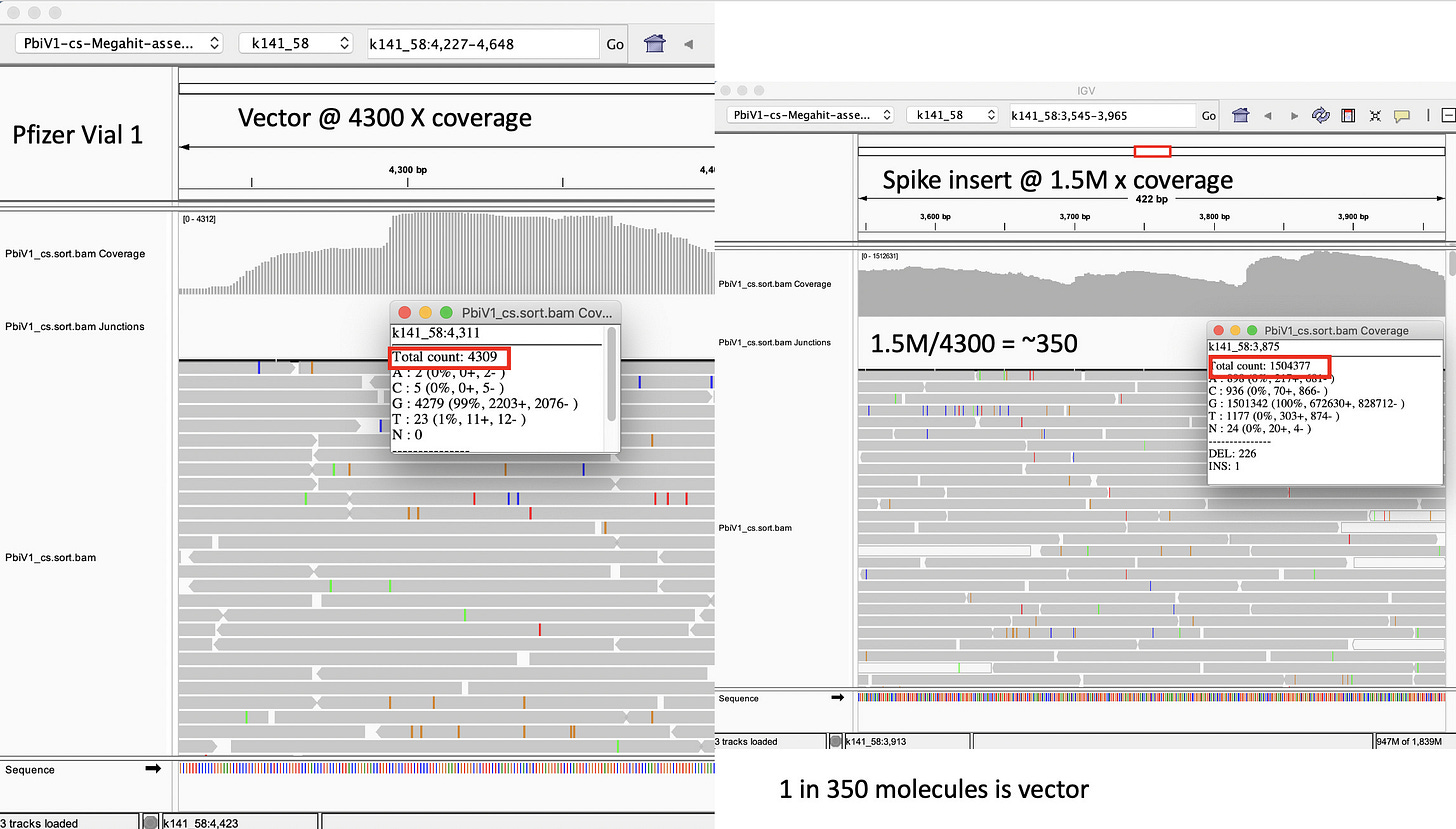This screenshot has width=1456, height=829.
Task: Click 'N : 24' line in popup
Action: tap(1260, 428)
